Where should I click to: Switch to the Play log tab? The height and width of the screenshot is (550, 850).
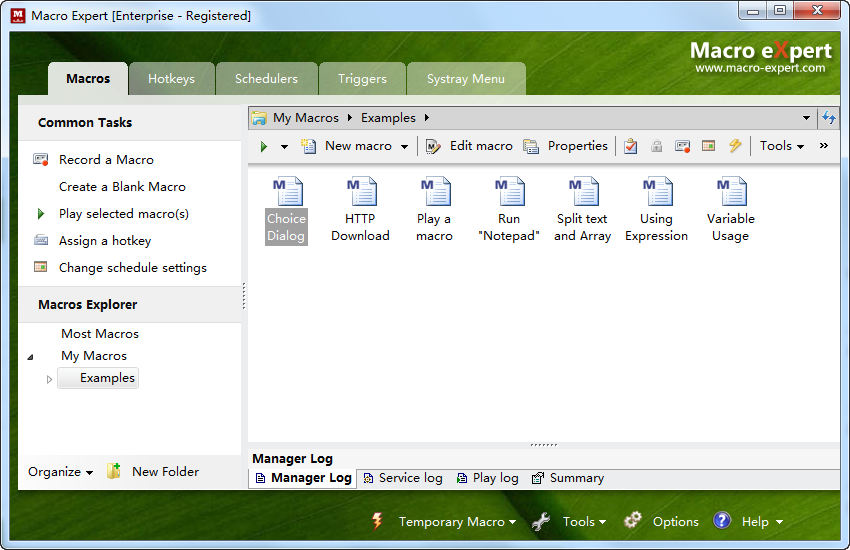[488, 478]
